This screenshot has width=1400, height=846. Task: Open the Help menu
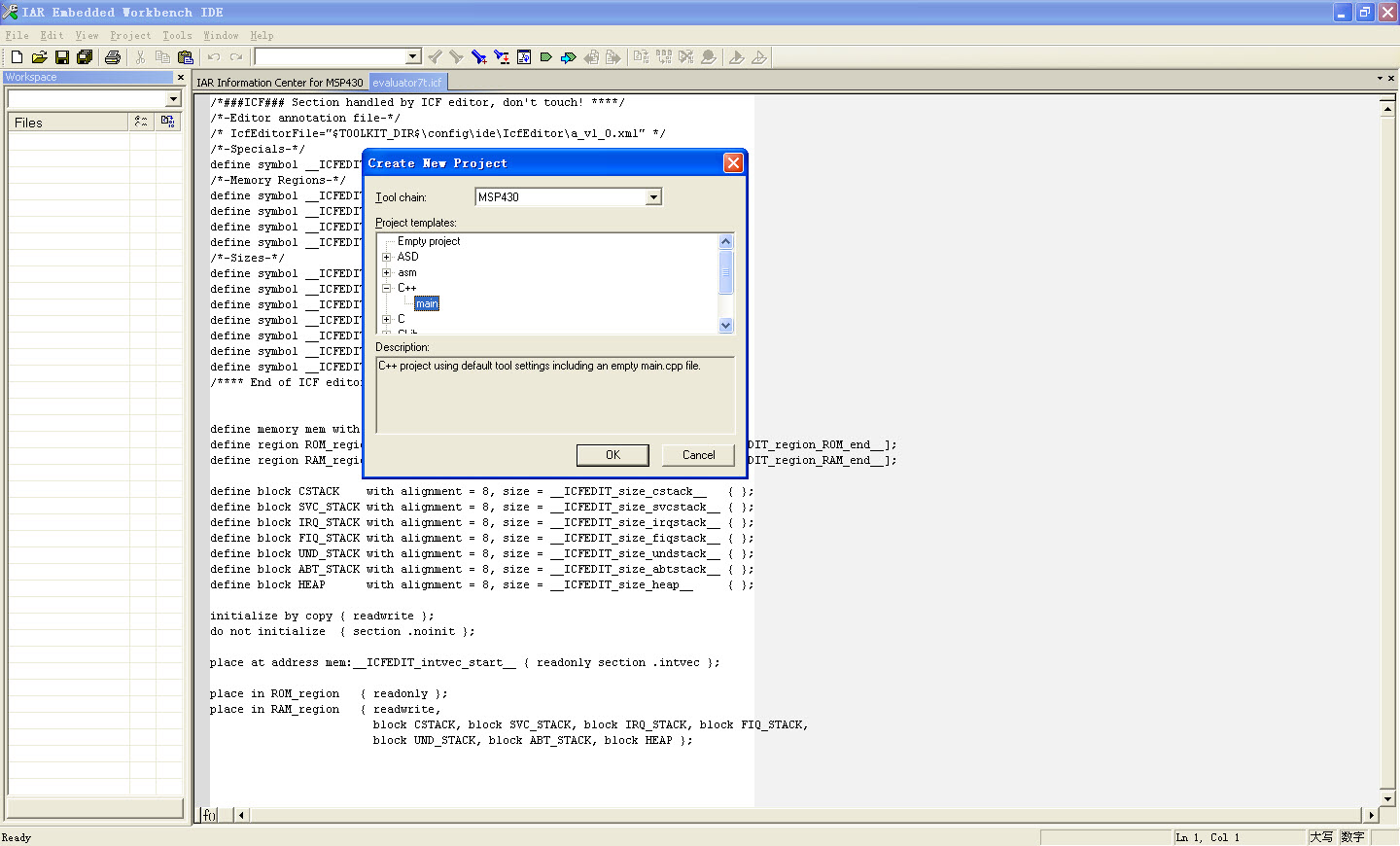262,35
